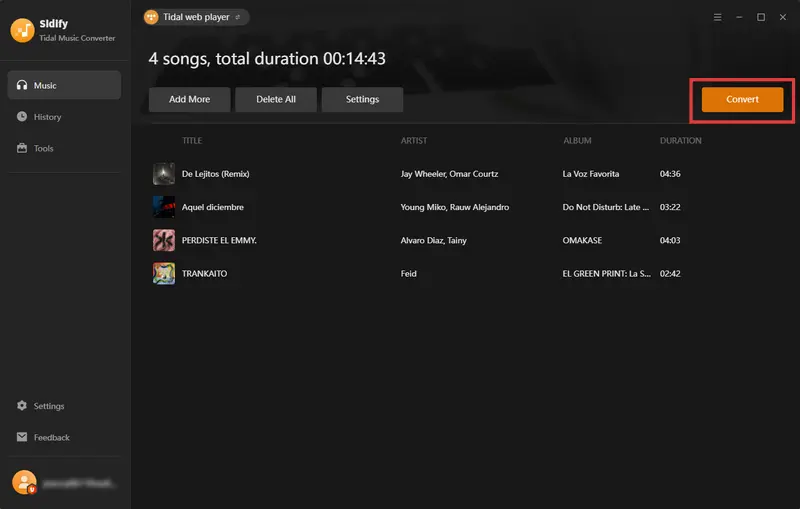The width and height of the screenshot is (800, 509).
Task: Click the De Lejitos (Remix) album cover
Action: pos(164,174)
